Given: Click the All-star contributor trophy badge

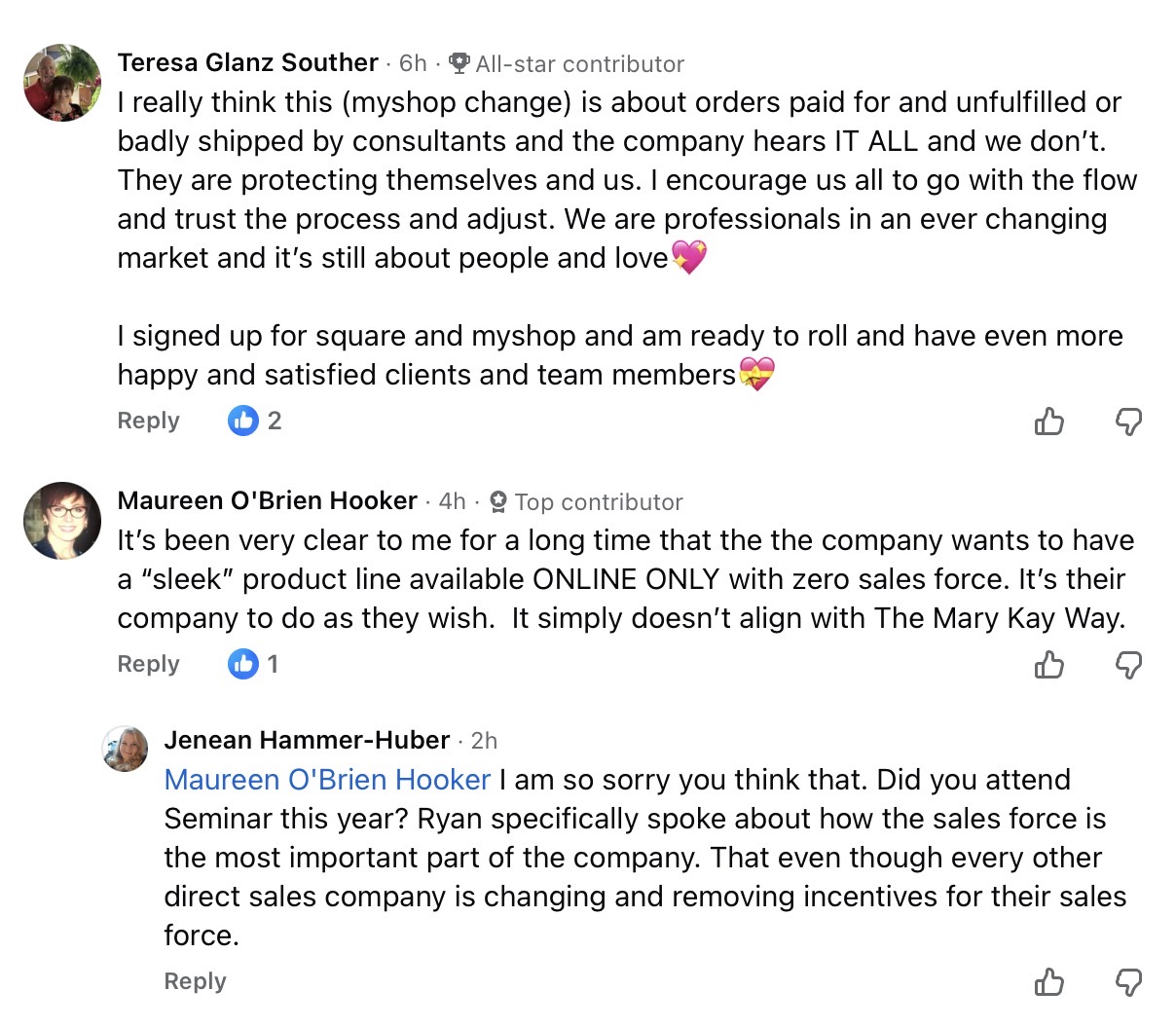Looking at the screenshot, I should pyautogui.click(x=459, y=63).
